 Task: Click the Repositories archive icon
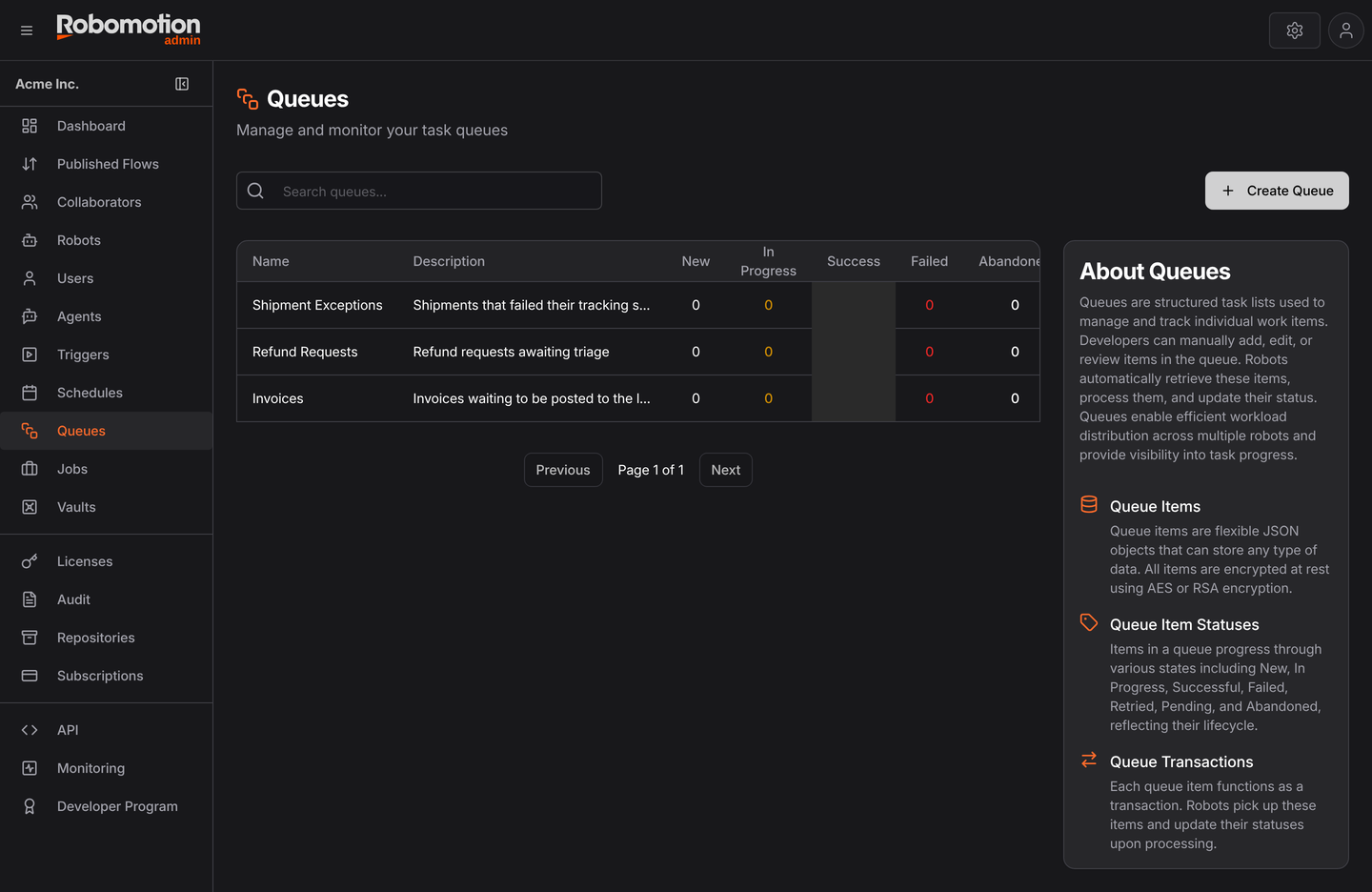pyautogui.click(x=30, y=638)
